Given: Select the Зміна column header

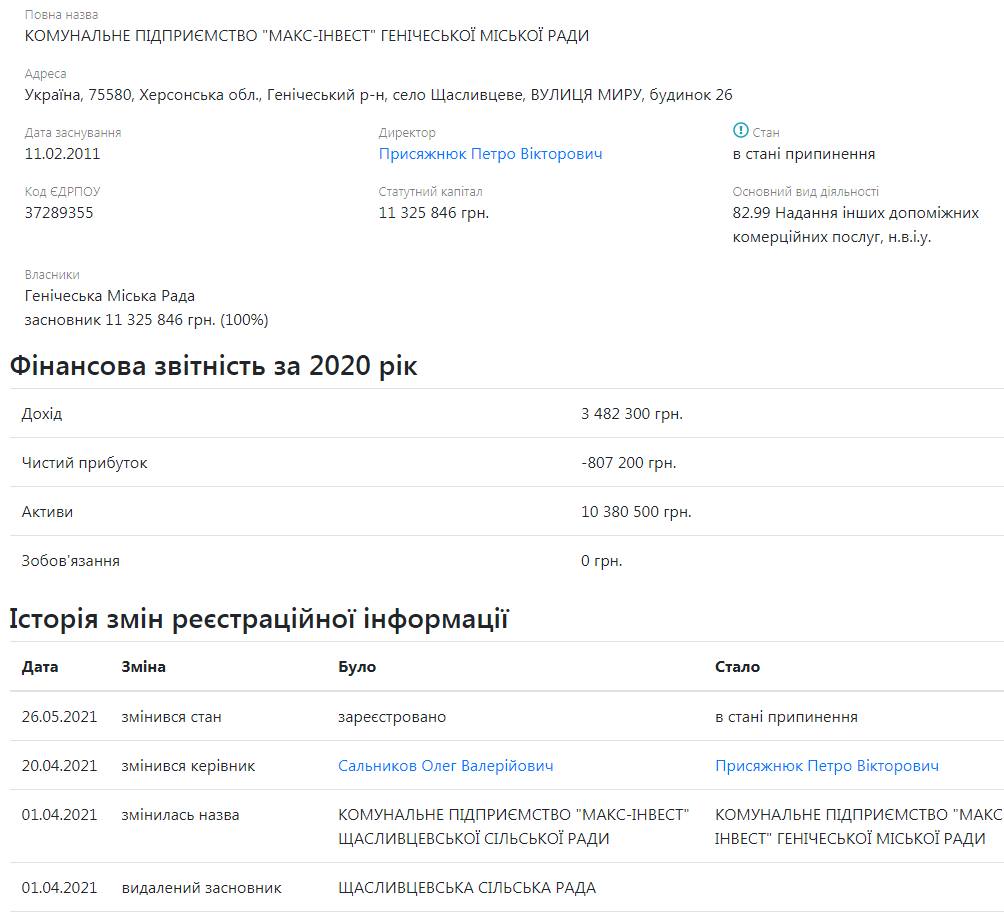Looking at the screenshot, I should click(x=143, y=667).
